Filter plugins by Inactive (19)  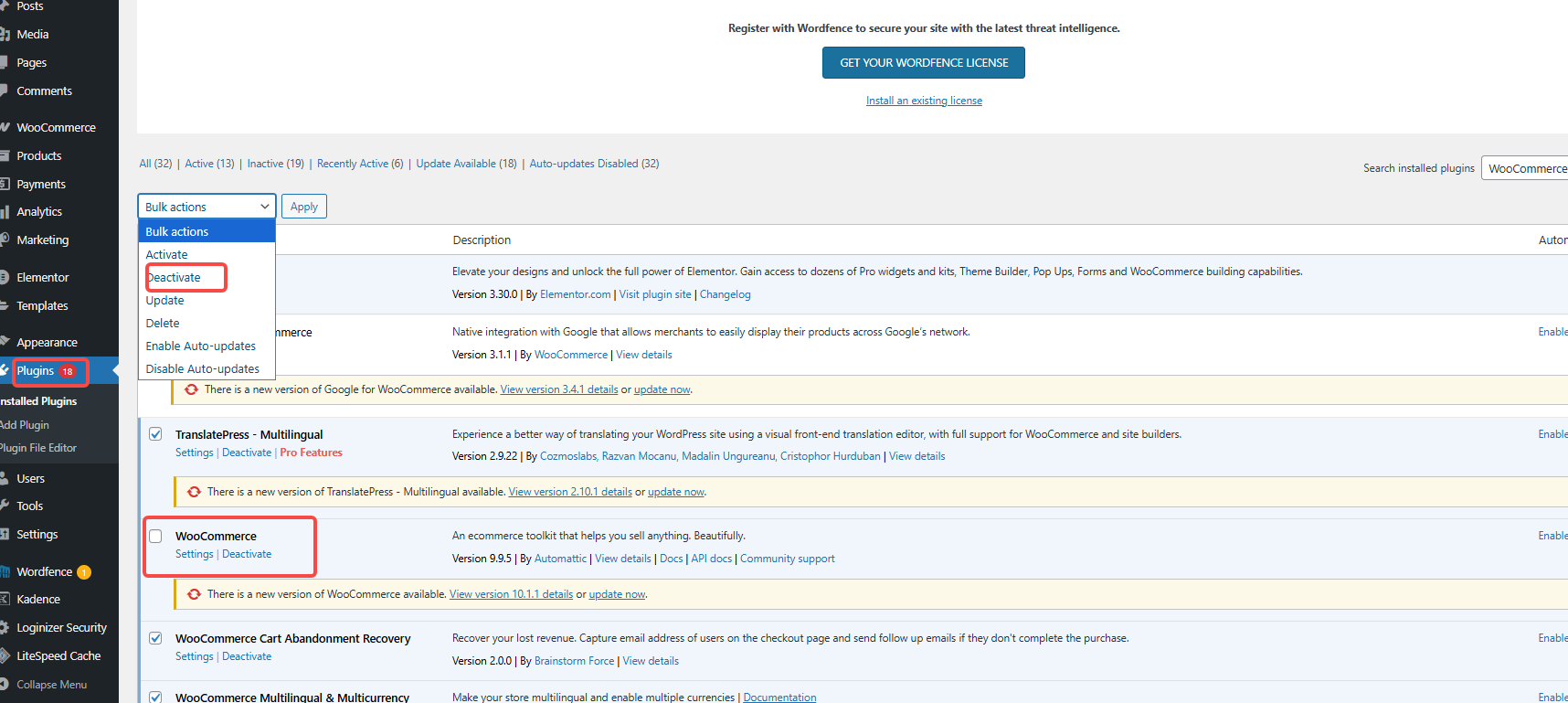tap(275, 164)
